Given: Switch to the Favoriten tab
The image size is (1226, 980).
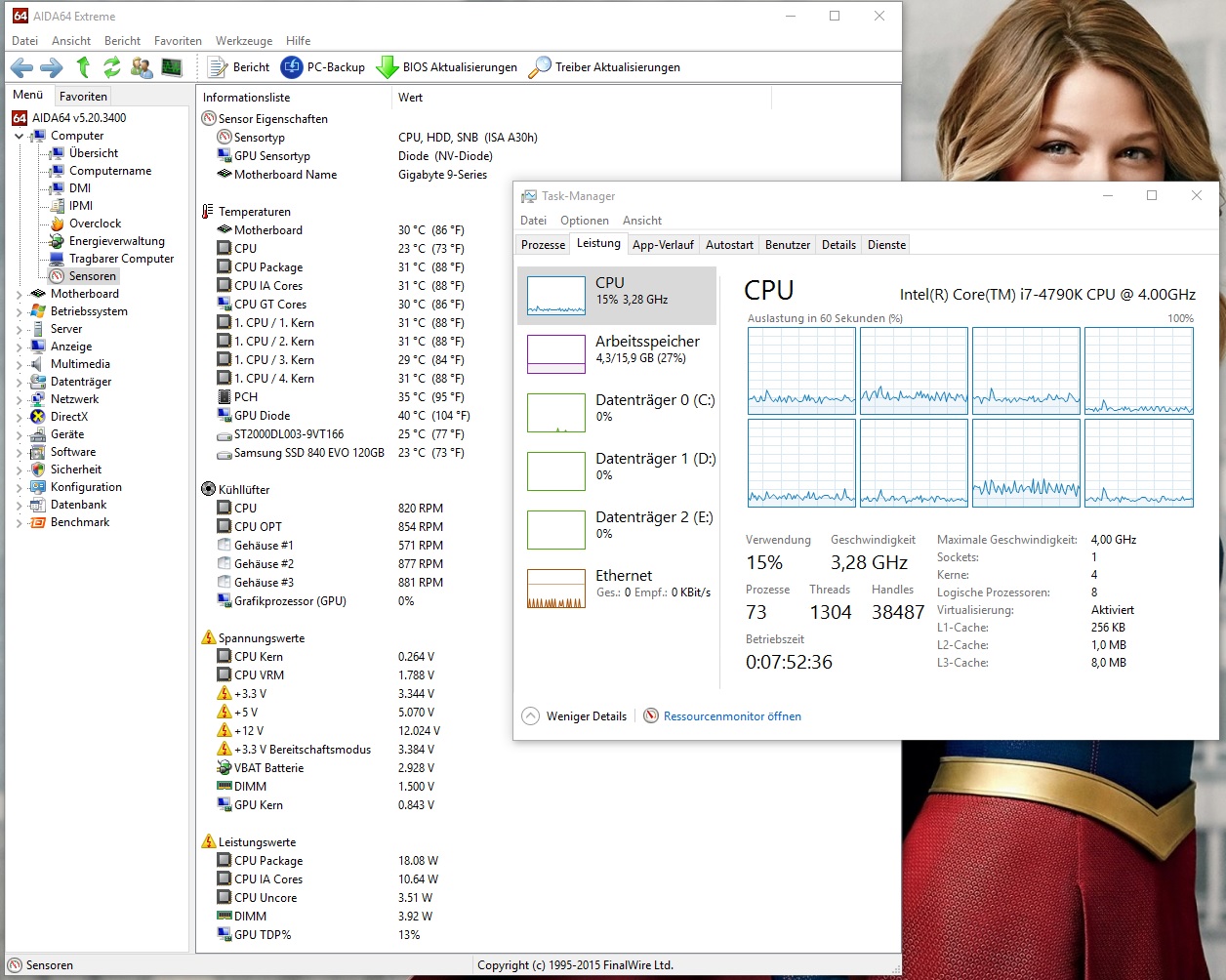Looking at the screenshot, I should pyautogui.click(x=83, y=97).
